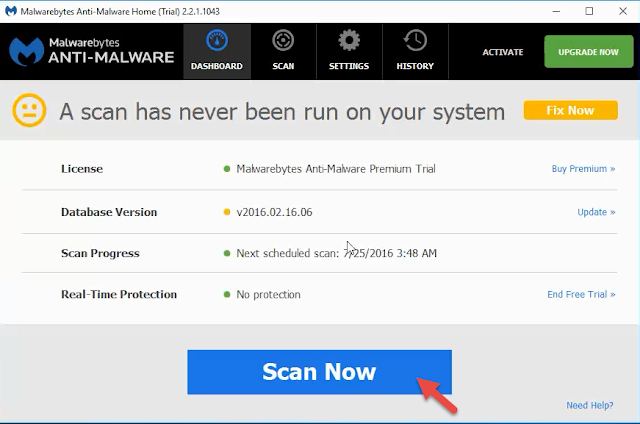Click the History clock icon
The image size is (640, 424).
[415, 40]
